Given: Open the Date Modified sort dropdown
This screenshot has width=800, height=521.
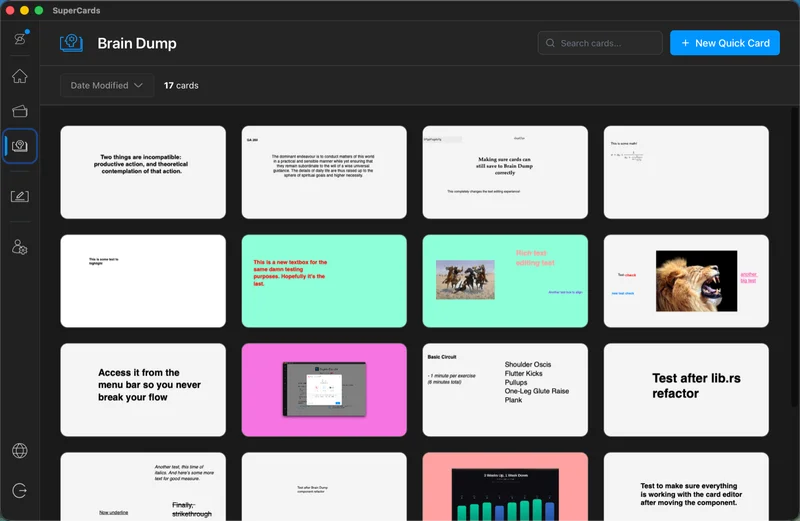Looking at the screenshot, I should pyautogui.click(x=107, y=85).
